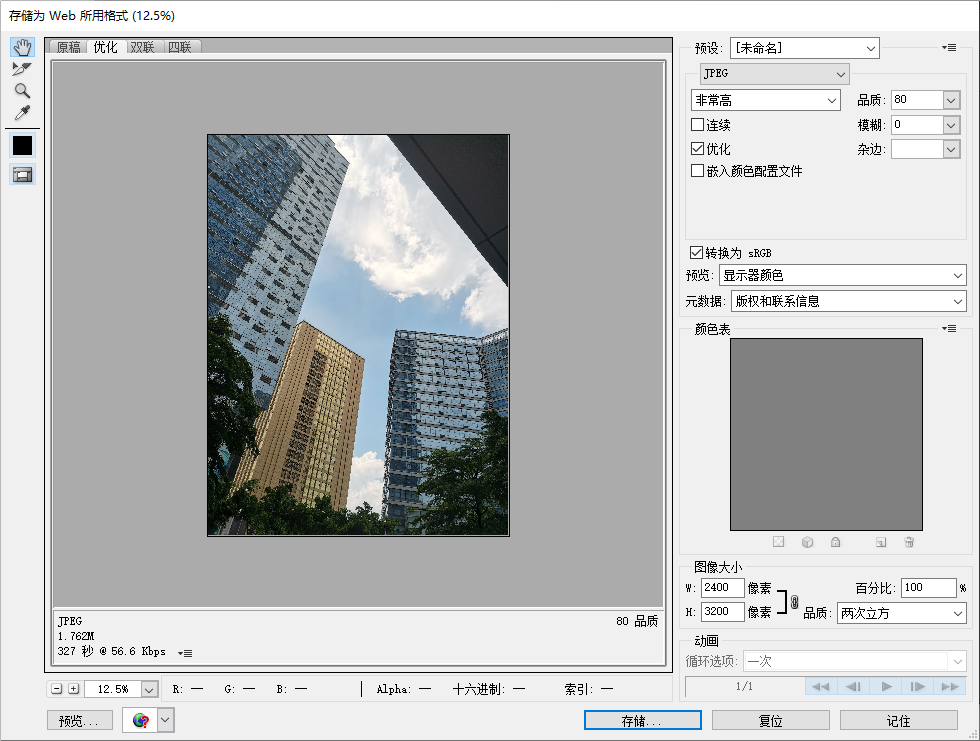The height and width of the screenshot is (741, 980).
Task: Switch to the 原稿 (Original) tab
Action: coord(68,47)
